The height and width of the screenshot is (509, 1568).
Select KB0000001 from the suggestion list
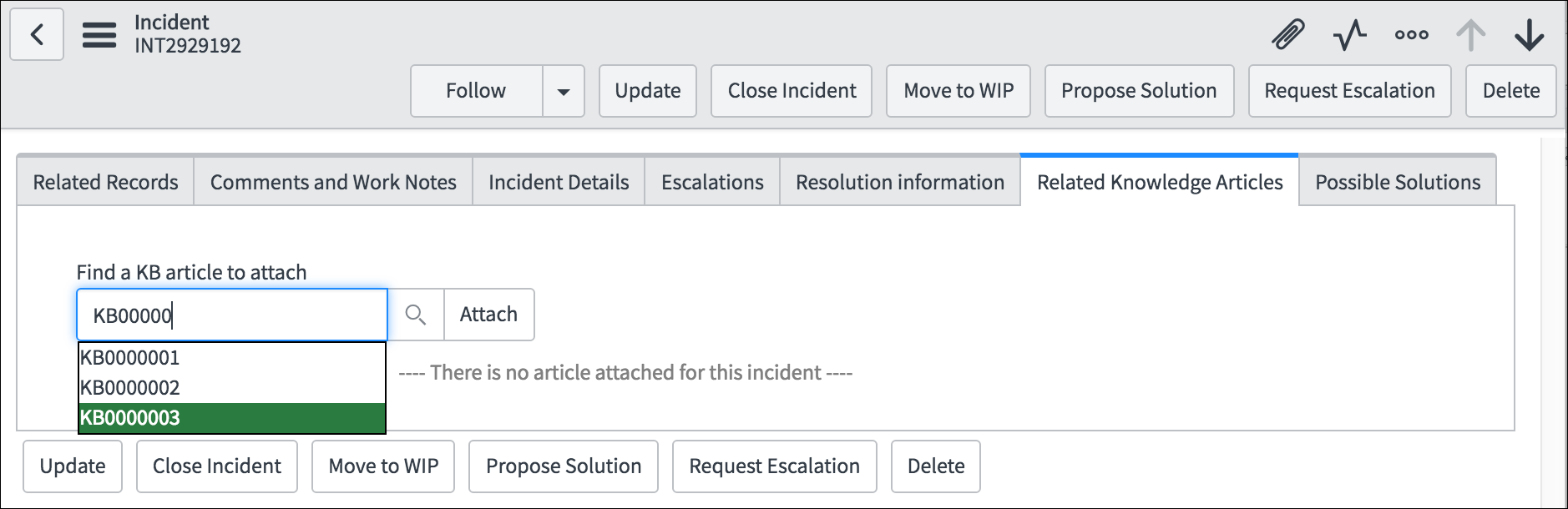coord(129,358)
